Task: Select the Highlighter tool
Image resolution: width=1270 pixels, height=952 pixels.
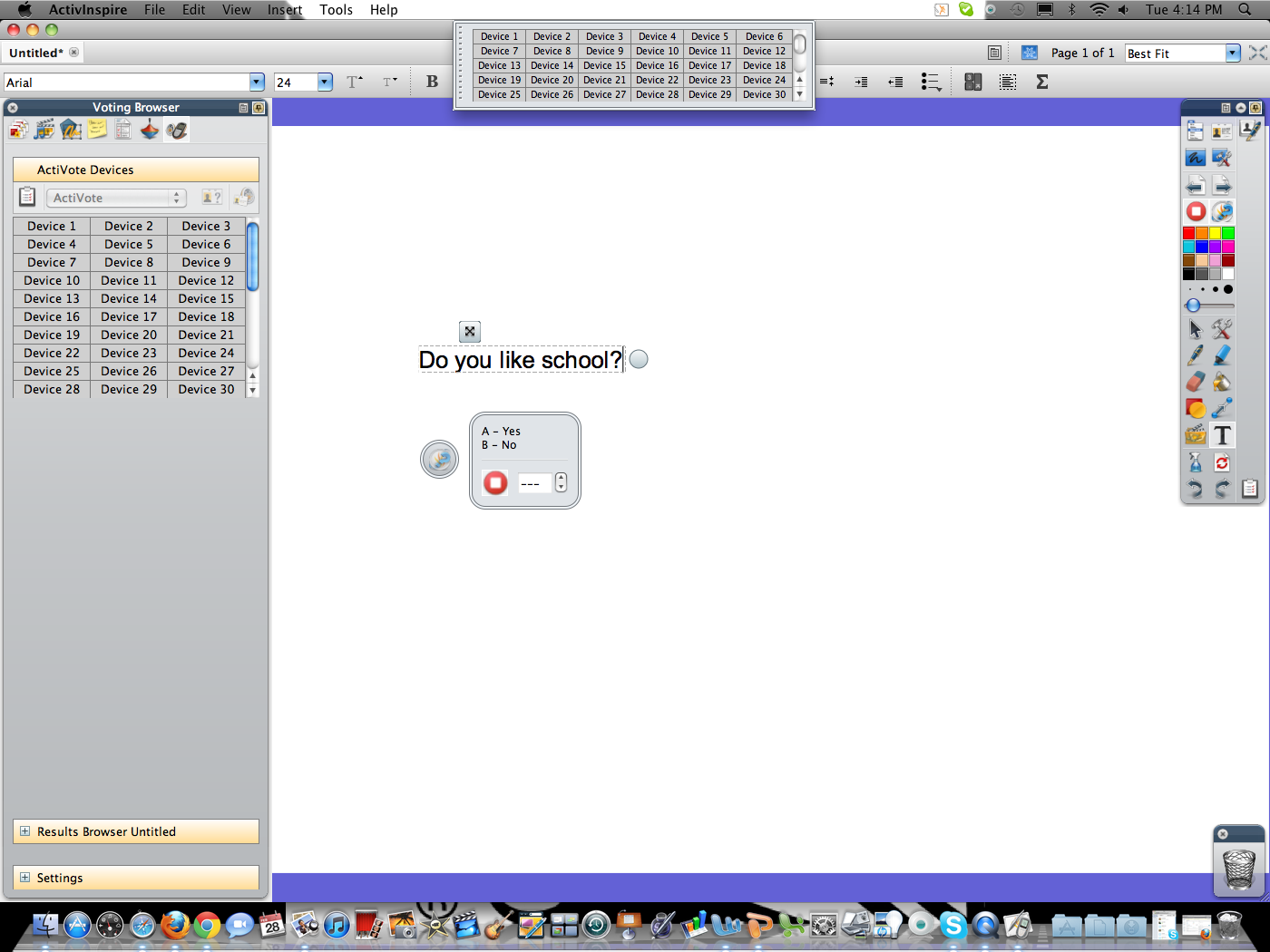Action: [x=1222, y=355]
